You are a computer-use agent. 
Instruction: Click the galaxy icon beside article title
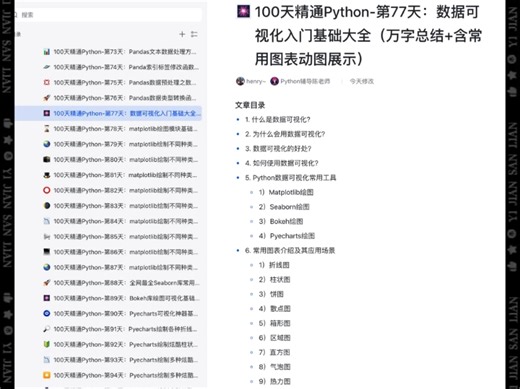[243, 12]
